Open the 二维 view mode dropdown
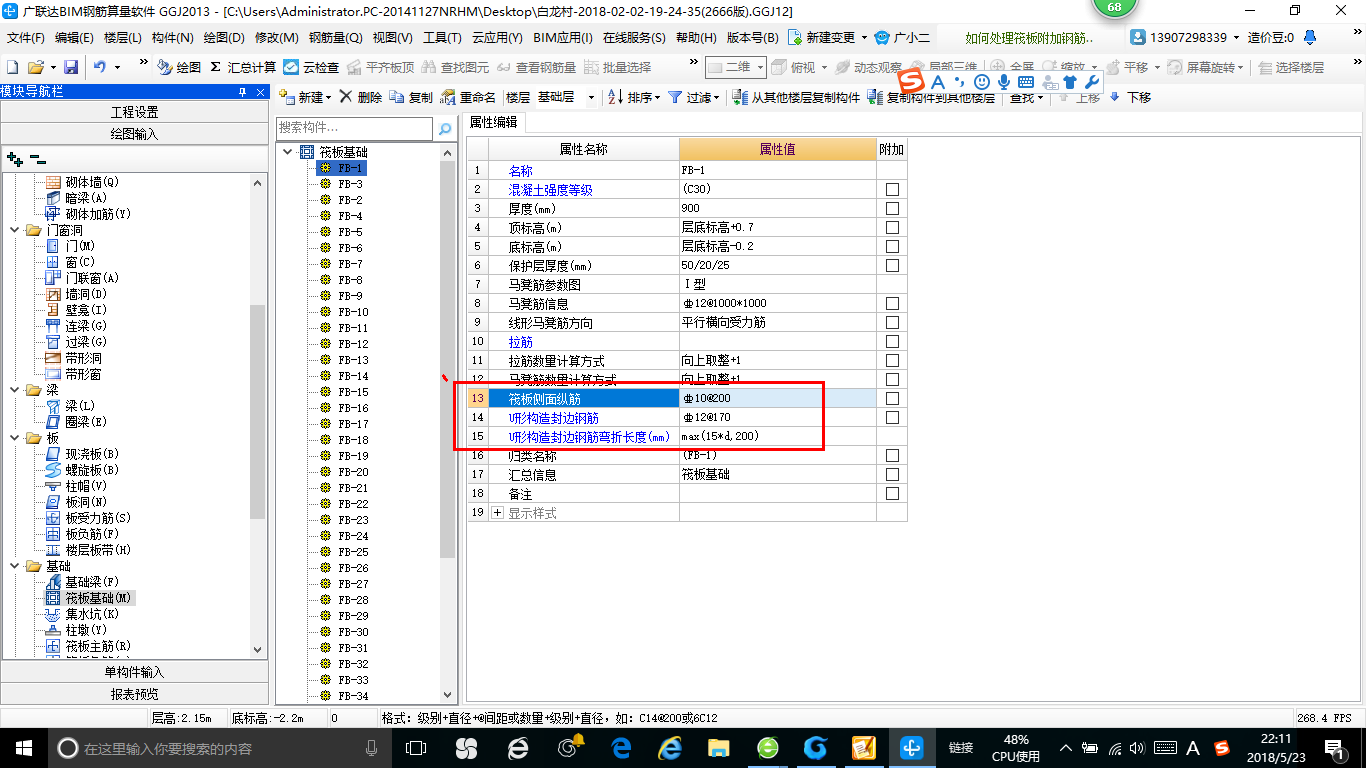This screenshot has height=768, width=1366. pos(760,67)
